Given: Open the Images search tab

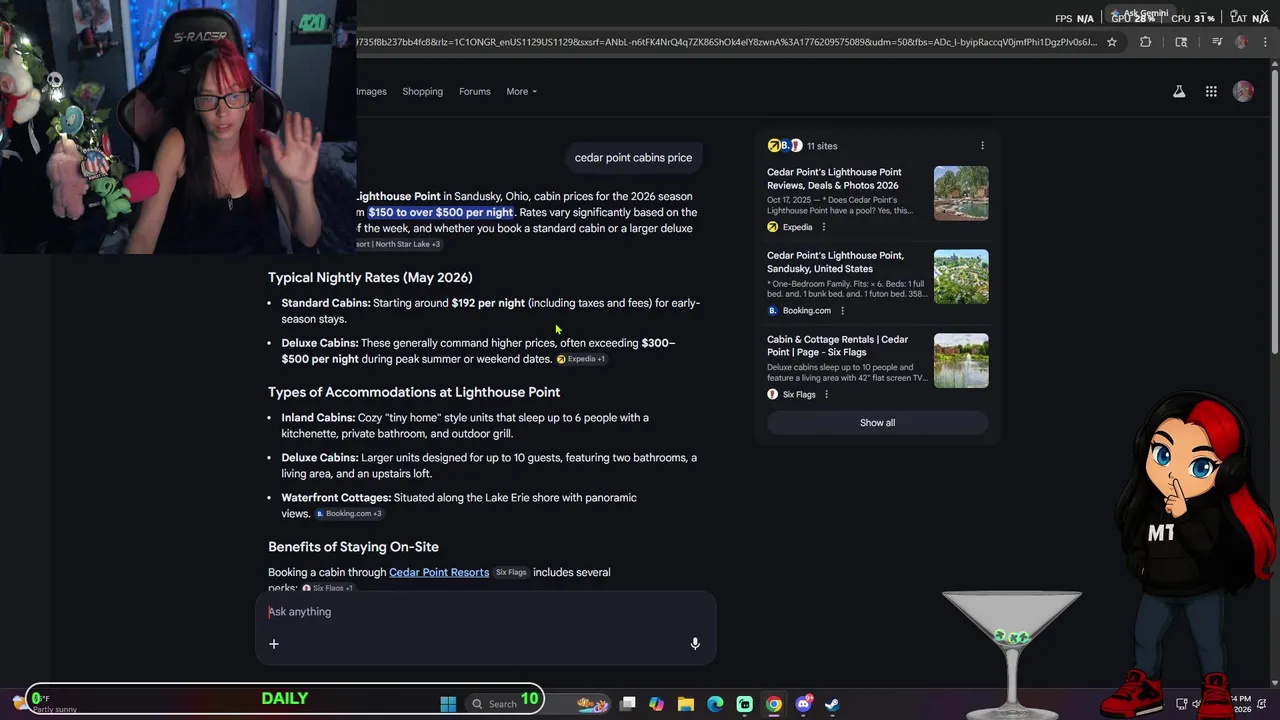Looking at the screenshot, I should tap(371, 91).
